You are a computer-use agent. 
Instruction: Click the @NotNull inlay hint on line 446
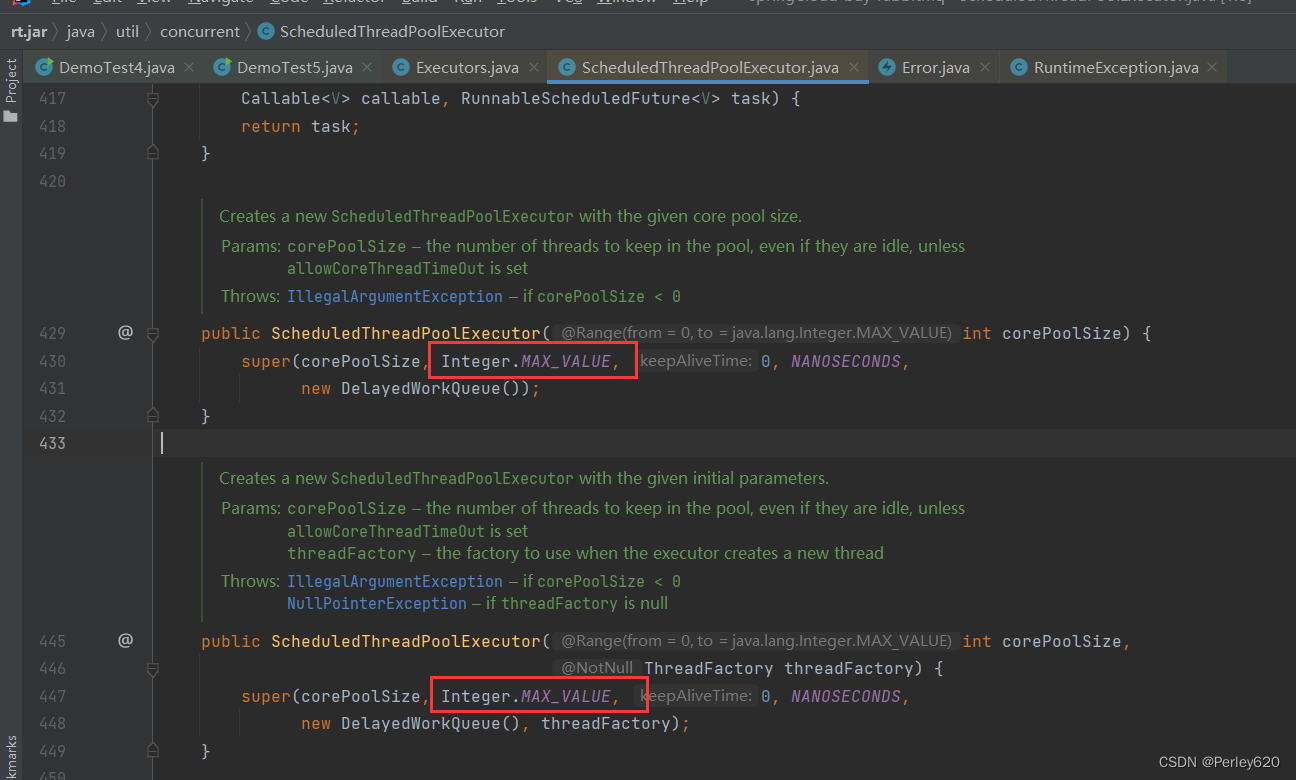[596, 668]
